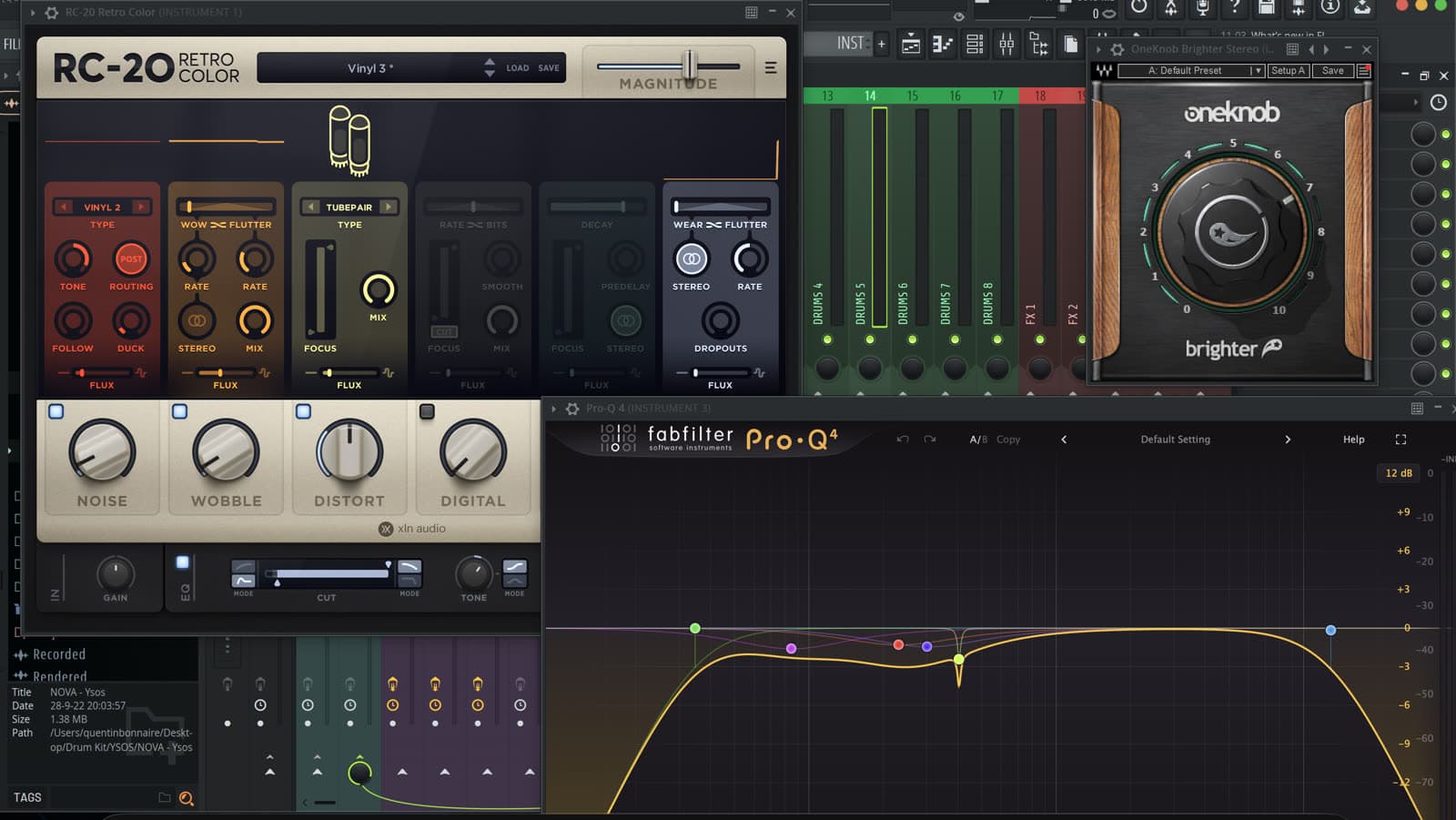Image resolution: width=1456 pixels, height=820 pixels.
Task: Open Pro-Q 4 Default Setting preset menu
Action: coord(1176,440)
